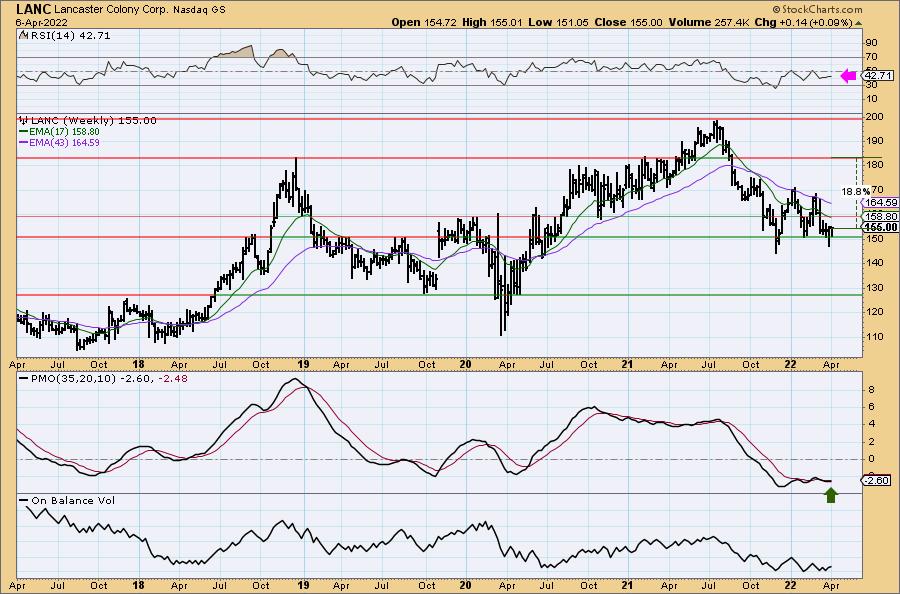Viewport: 900px width, 594px height.
Task: Click the -2.60 PMO value tag
Action: [x=877, y=480]
